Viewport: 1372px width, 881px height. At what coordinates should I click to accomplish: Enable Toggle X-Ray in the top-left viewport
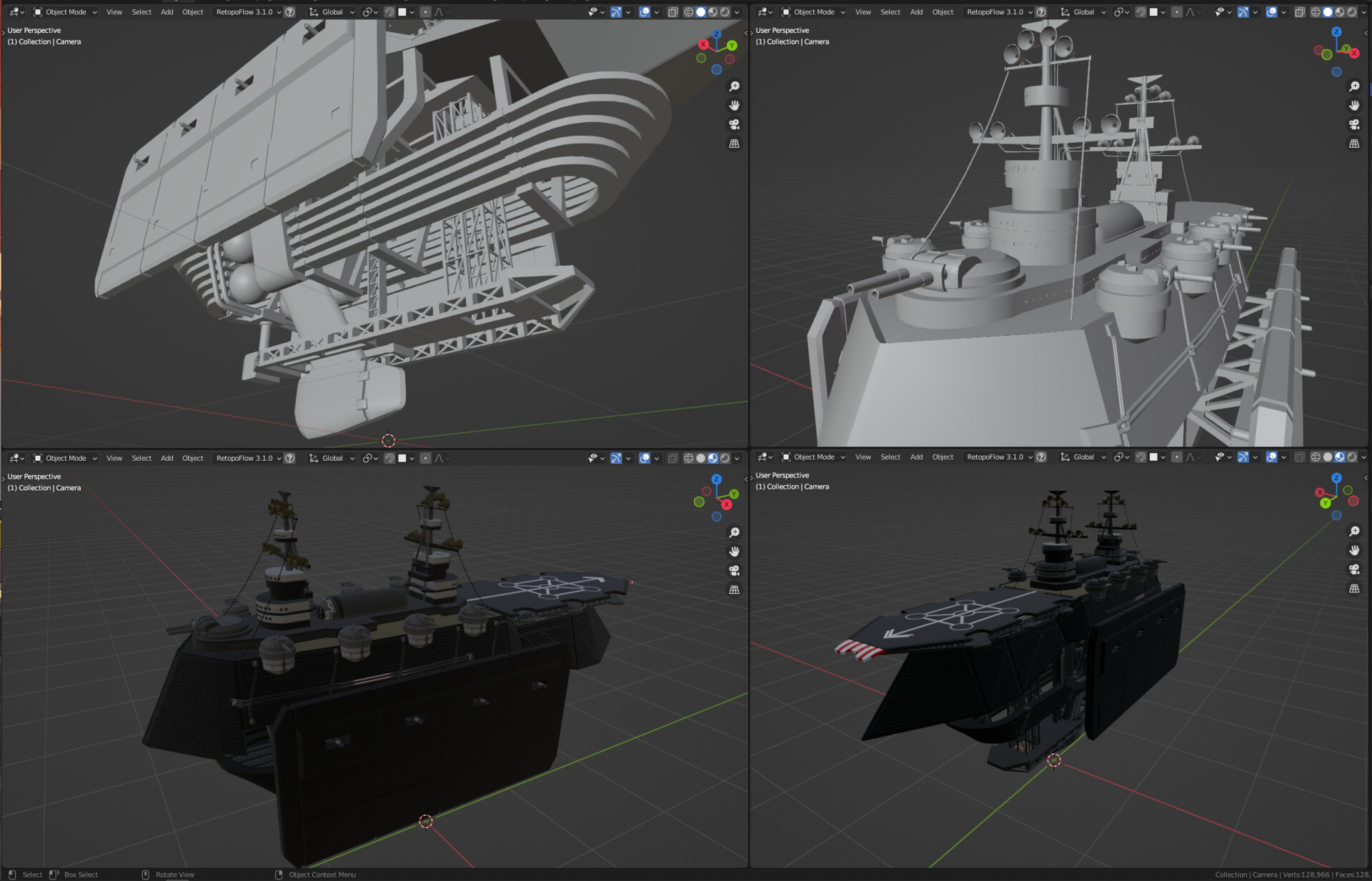pos(672,11)
